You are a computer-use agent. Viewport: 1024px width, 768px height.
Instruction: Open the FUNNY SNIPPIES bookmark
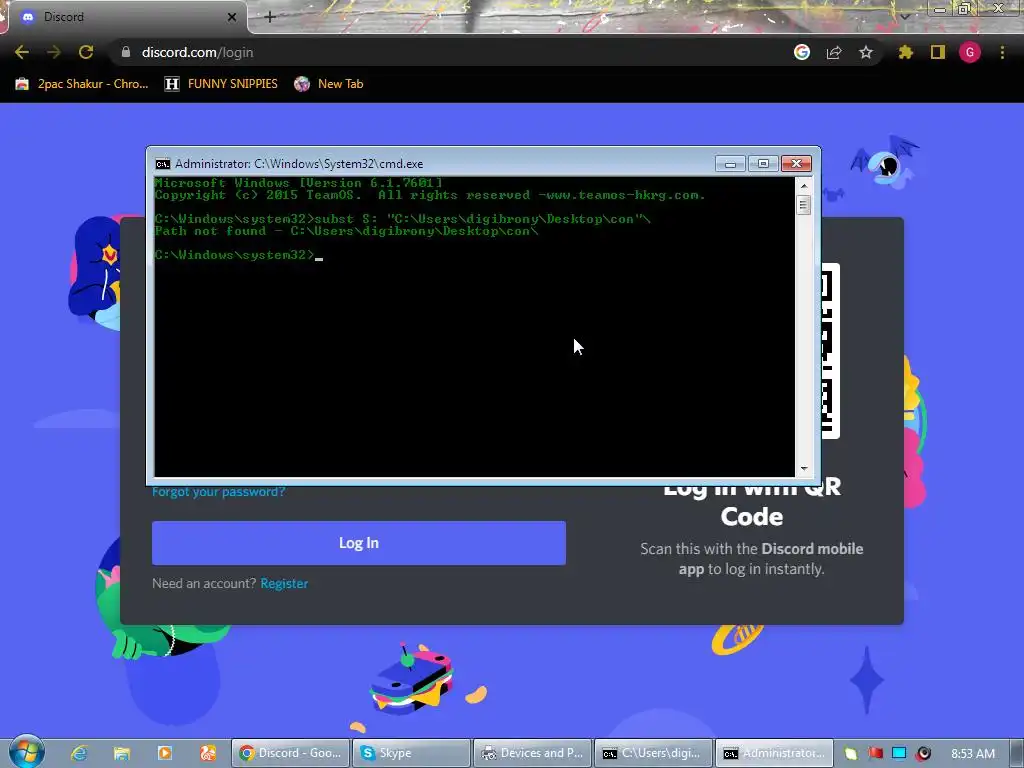221,84
